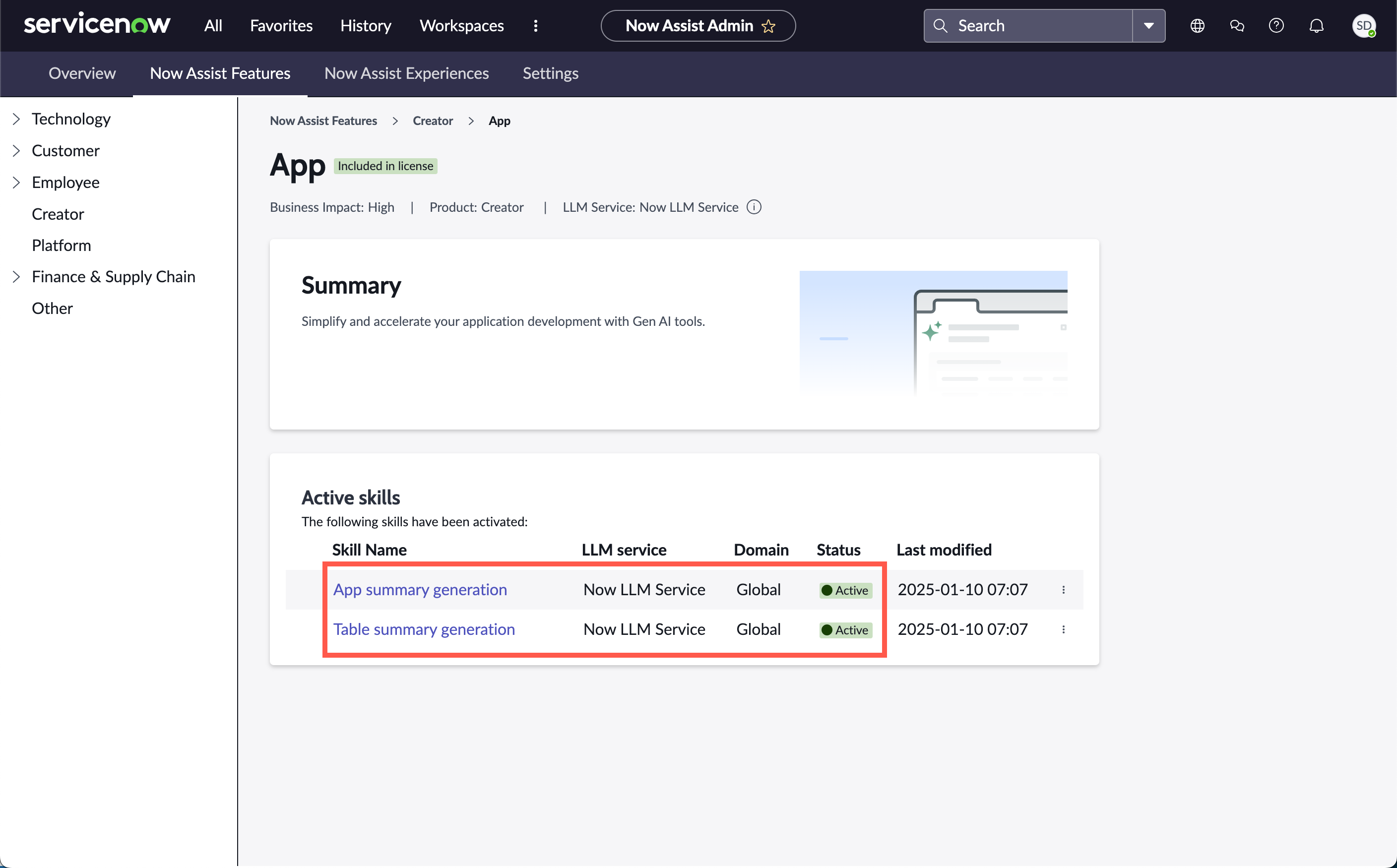Open actions menu for App summary generation row

1064,590
